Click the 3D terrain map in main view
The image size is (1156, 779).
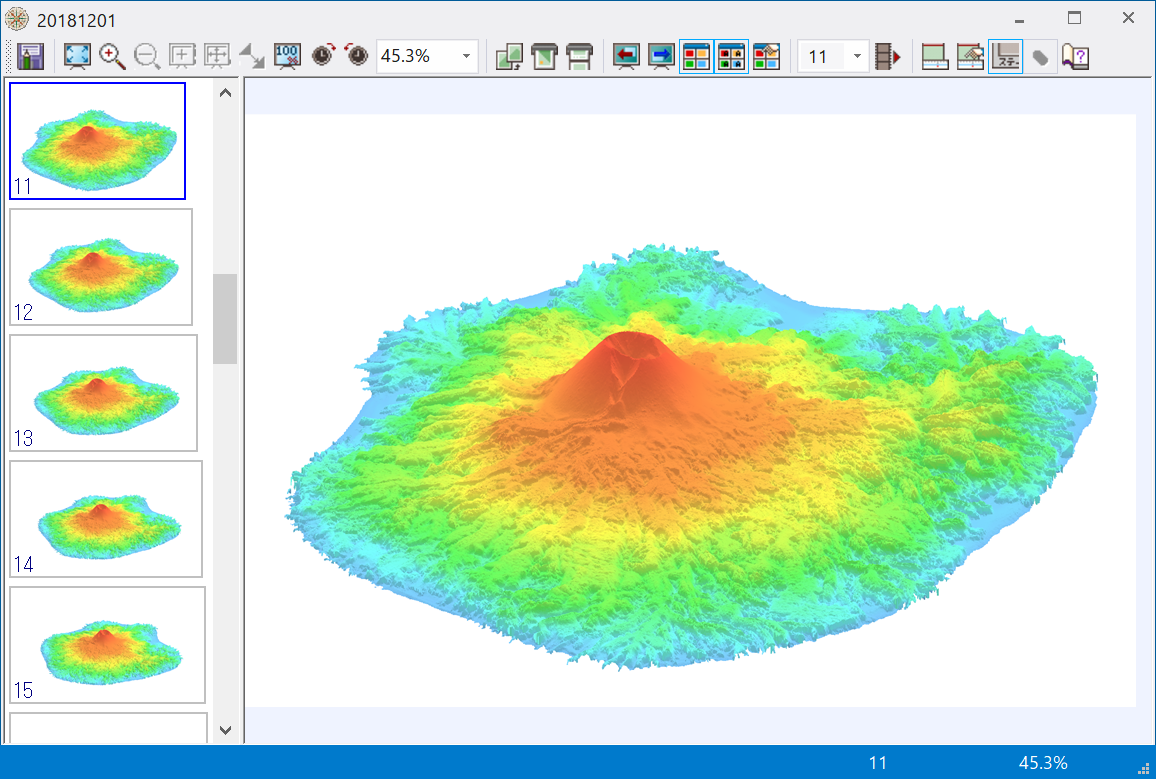point(691,457)
